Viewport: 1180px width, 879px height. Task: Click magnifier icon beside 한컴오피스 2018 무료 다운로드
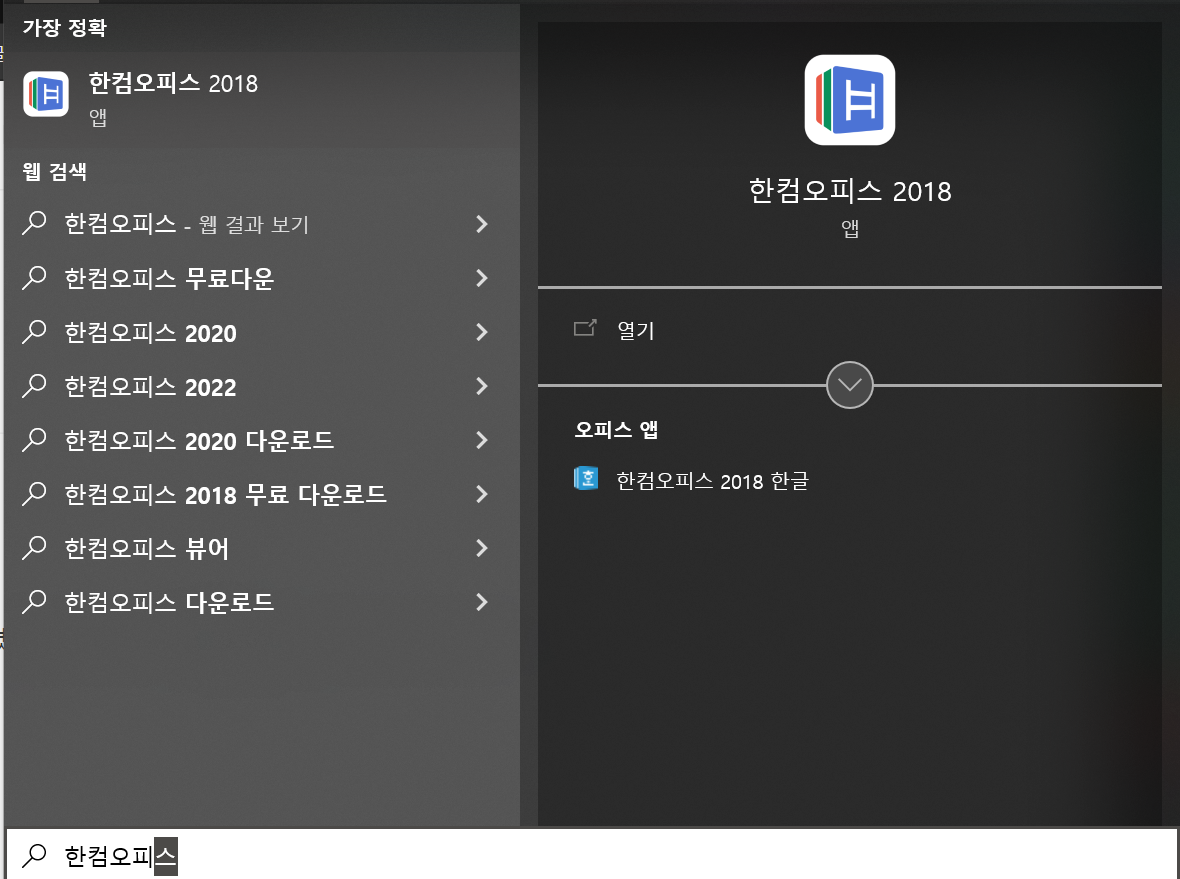[35, 494]
